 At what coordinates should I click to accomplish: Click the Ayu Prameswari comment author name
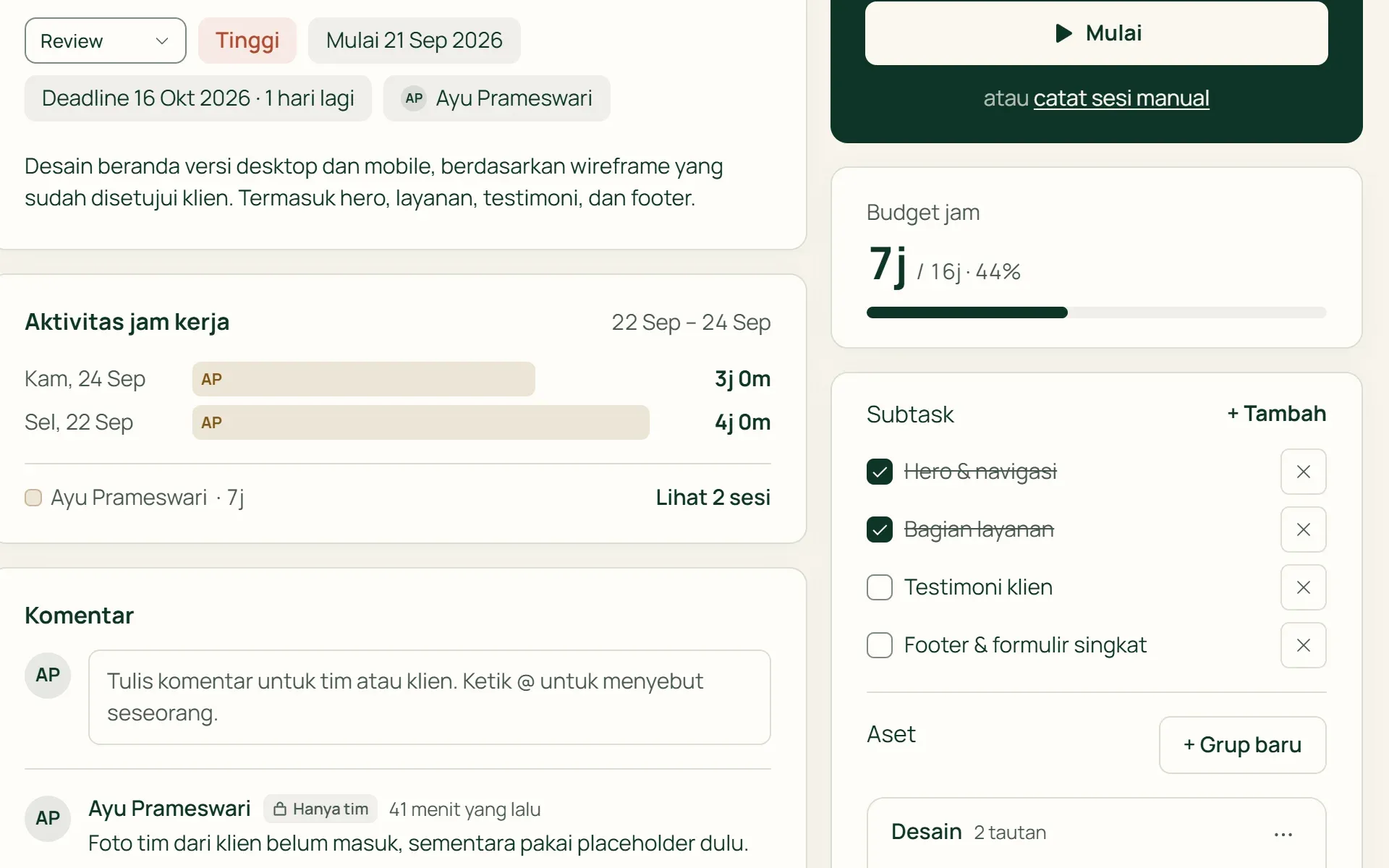point(169,809)
